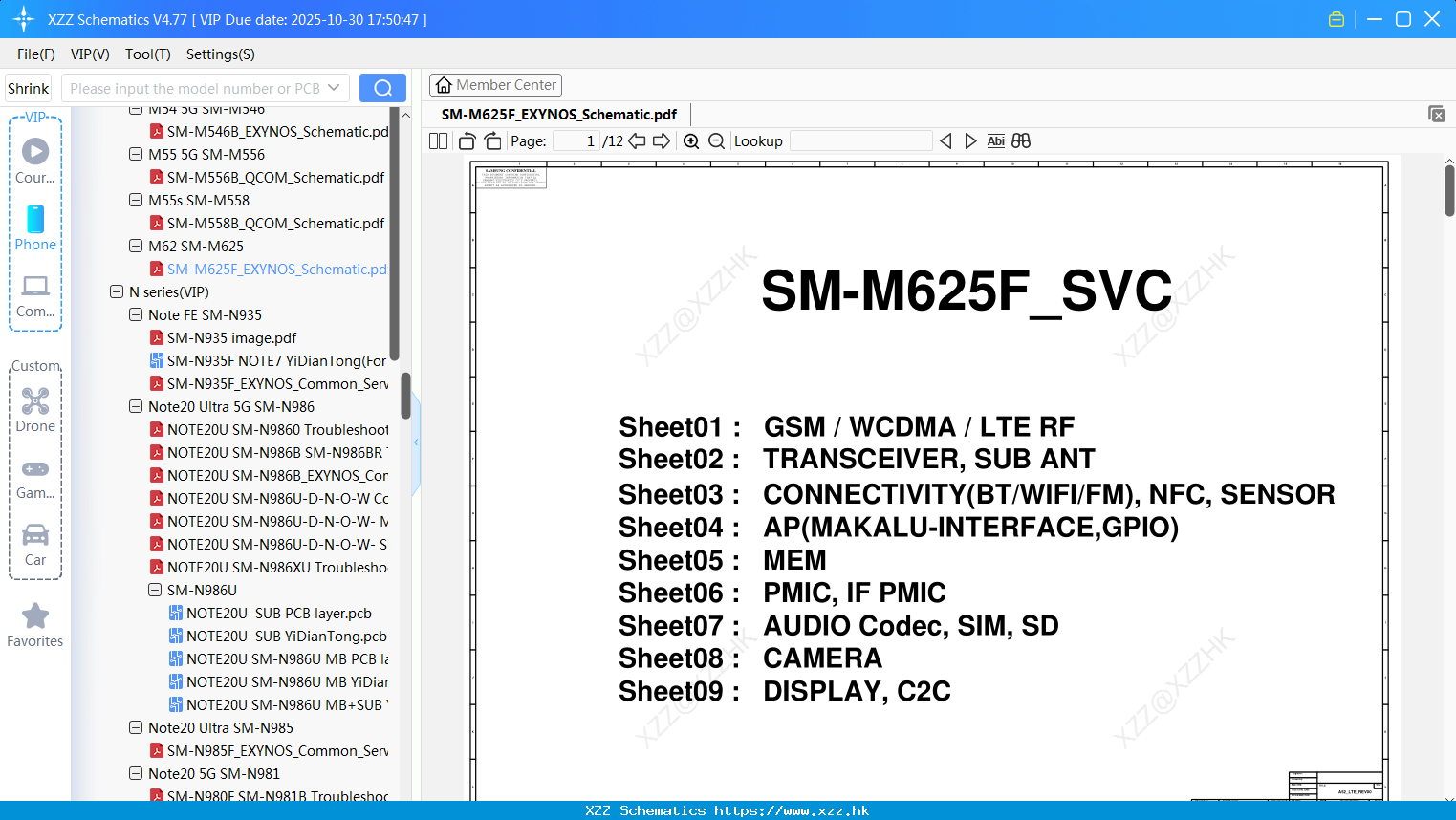Click the Shrink button
This screenshot has width=1456, height=820.
[28, 88]
